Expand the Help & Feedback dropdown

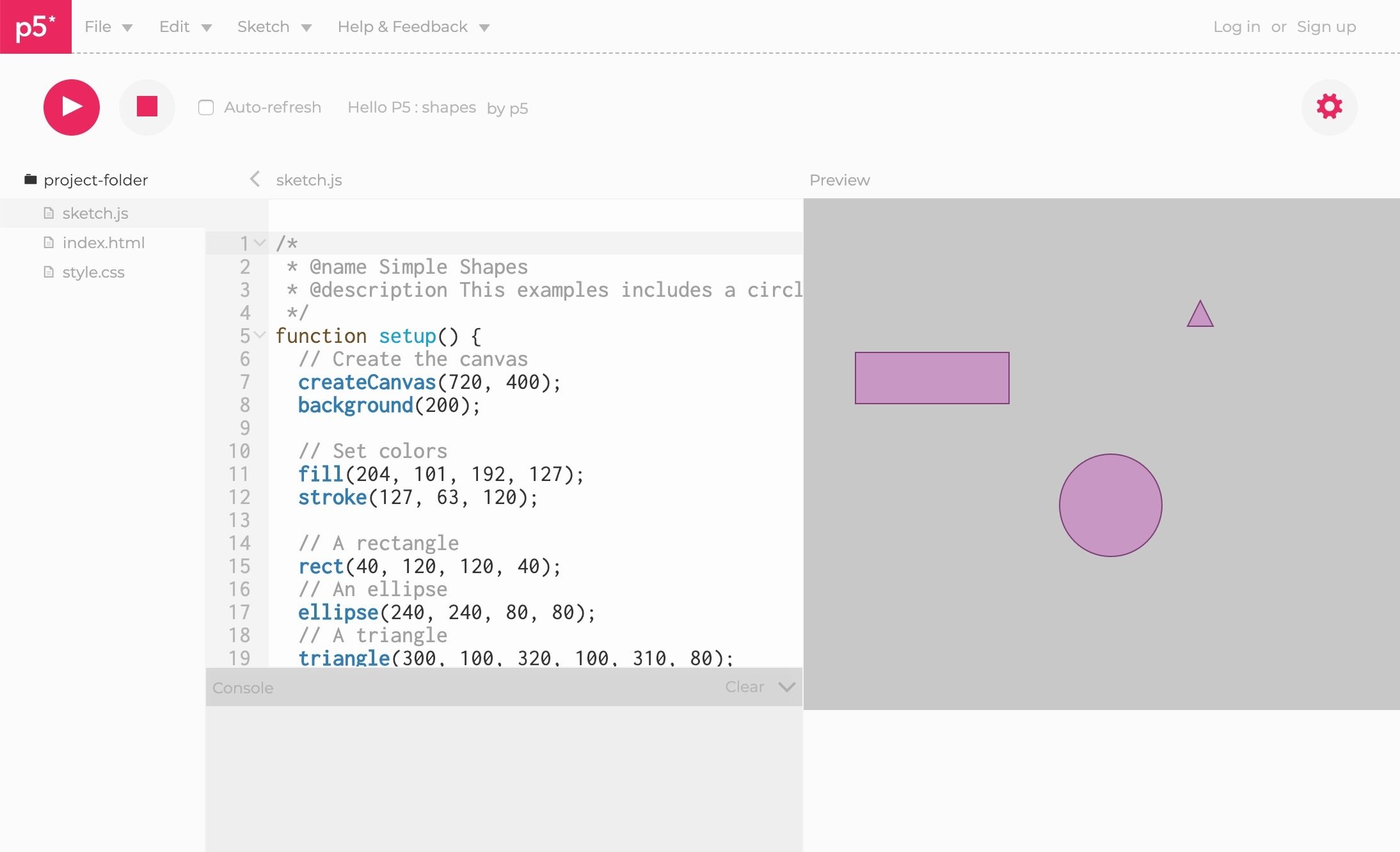[x=413, y=27]
